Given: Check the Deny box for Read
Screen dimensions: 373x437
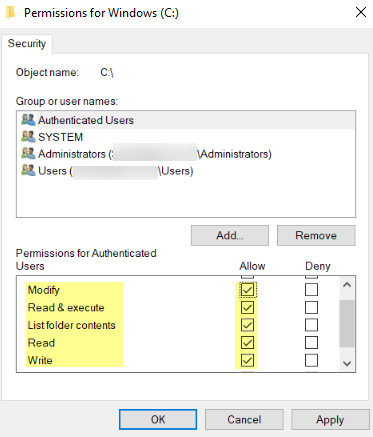Looking at the screenshot, I should 311,343.
